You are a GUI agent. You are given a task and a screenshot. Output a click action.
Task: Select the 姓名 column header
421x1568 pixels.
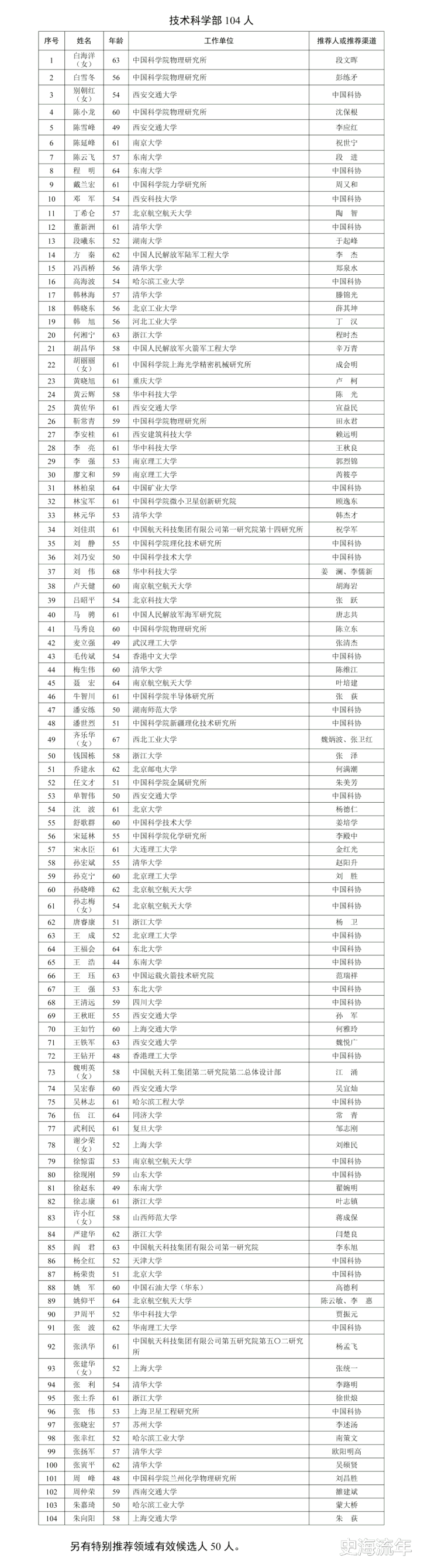(x=84, y=41)
